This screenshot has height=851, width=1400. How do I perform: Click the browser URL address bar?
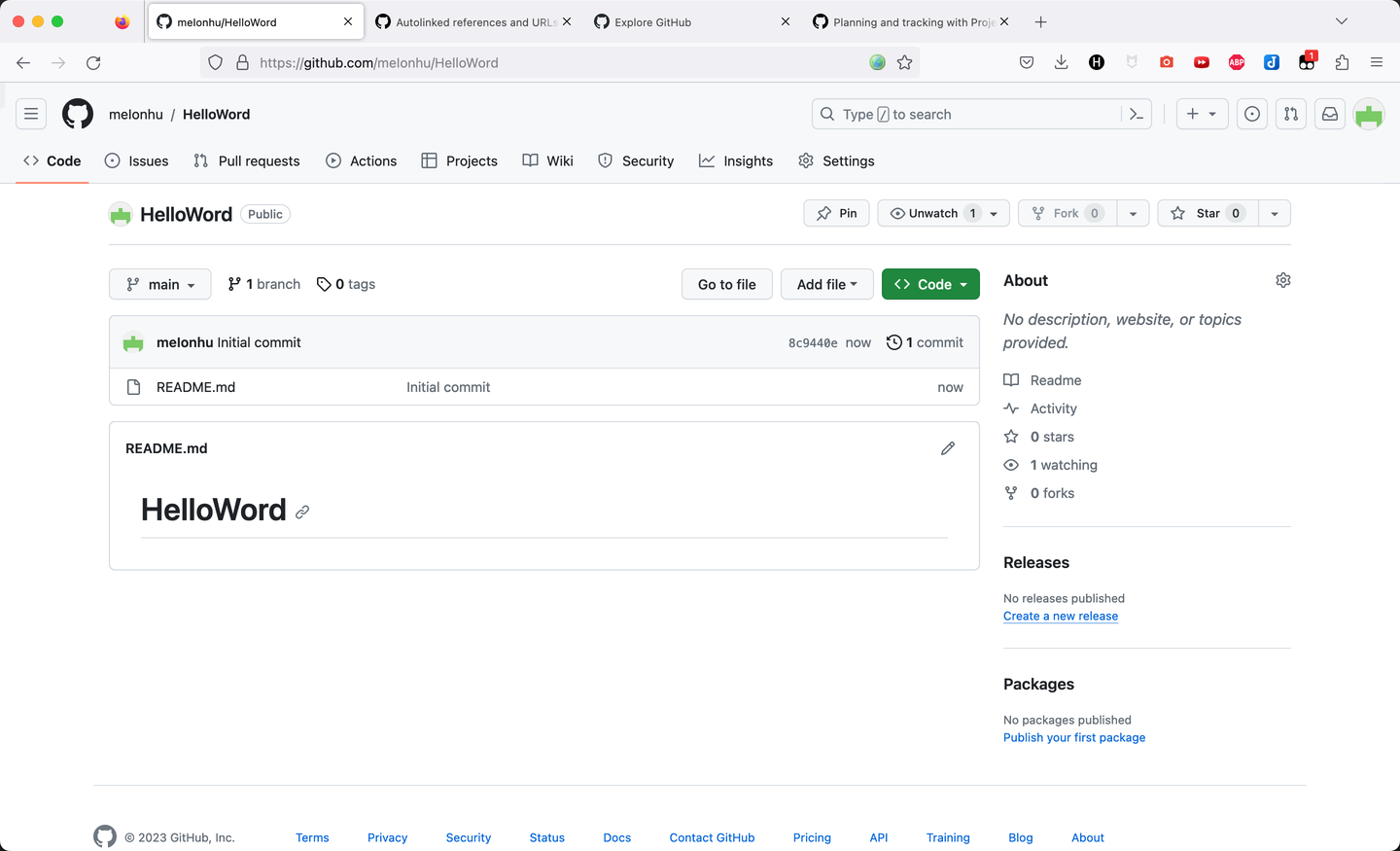pyautogui.click(x=559, y=62)
